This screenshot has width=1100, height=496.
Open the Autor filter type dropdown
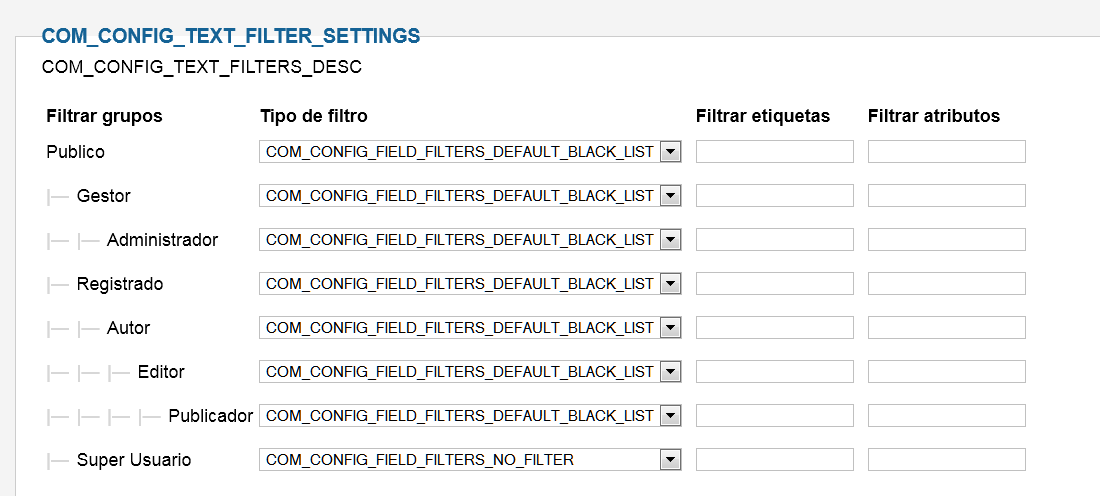click(470, 328)
